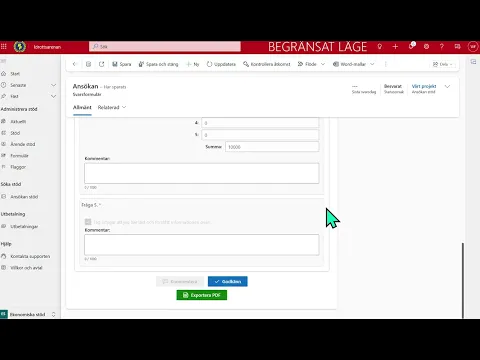Click the Besvarat status field in header
Image resolution: width=480 pixels, height=360 pixels.
click(393, 88)
